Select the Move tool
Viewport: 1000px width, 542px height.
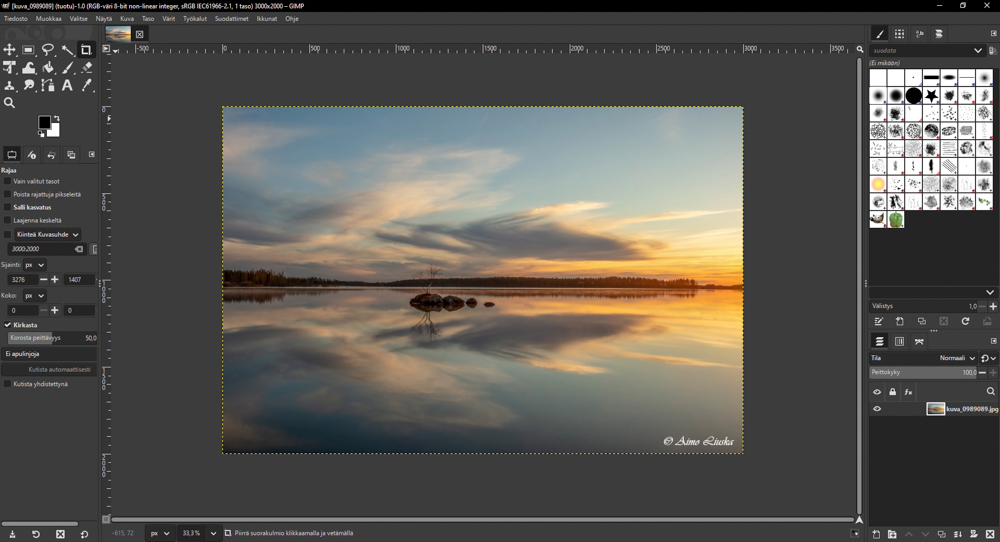click(10, 50)
